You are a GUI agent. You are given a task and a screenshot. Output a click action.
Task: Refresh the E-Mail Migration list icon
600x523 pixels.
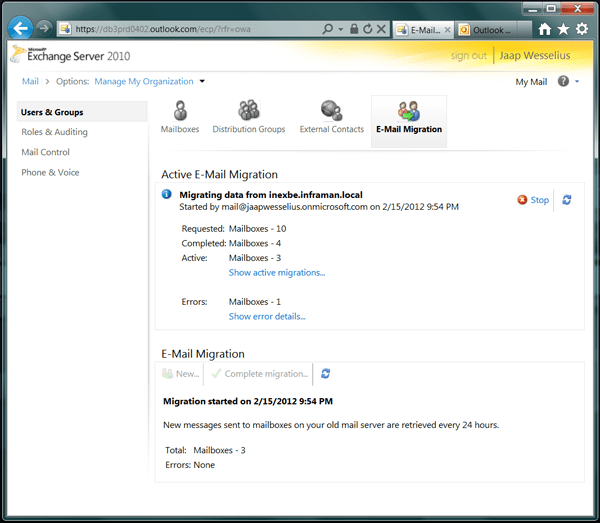(326, 373)
